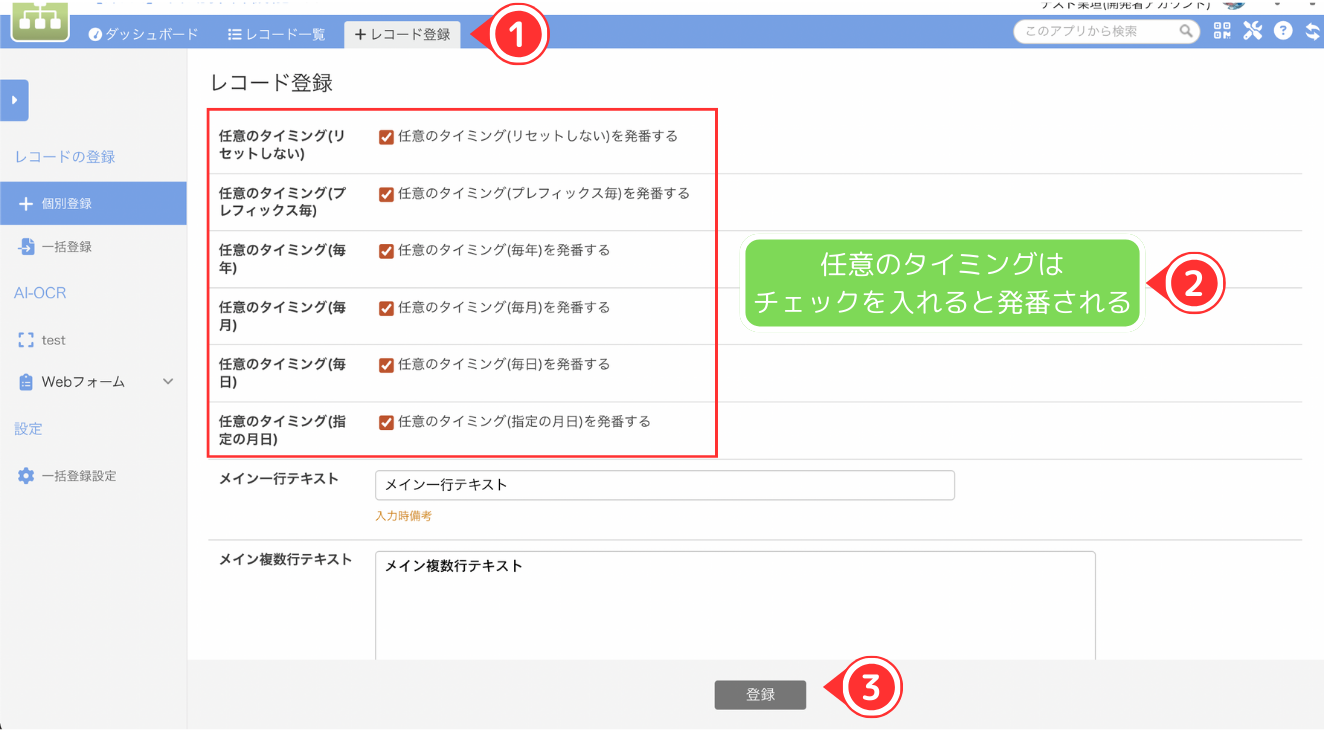This screenshot has width=1325, height=730.
Task: Click the sidebar expand arrow button
Action: pyautogui.click(x=14, y=100)
